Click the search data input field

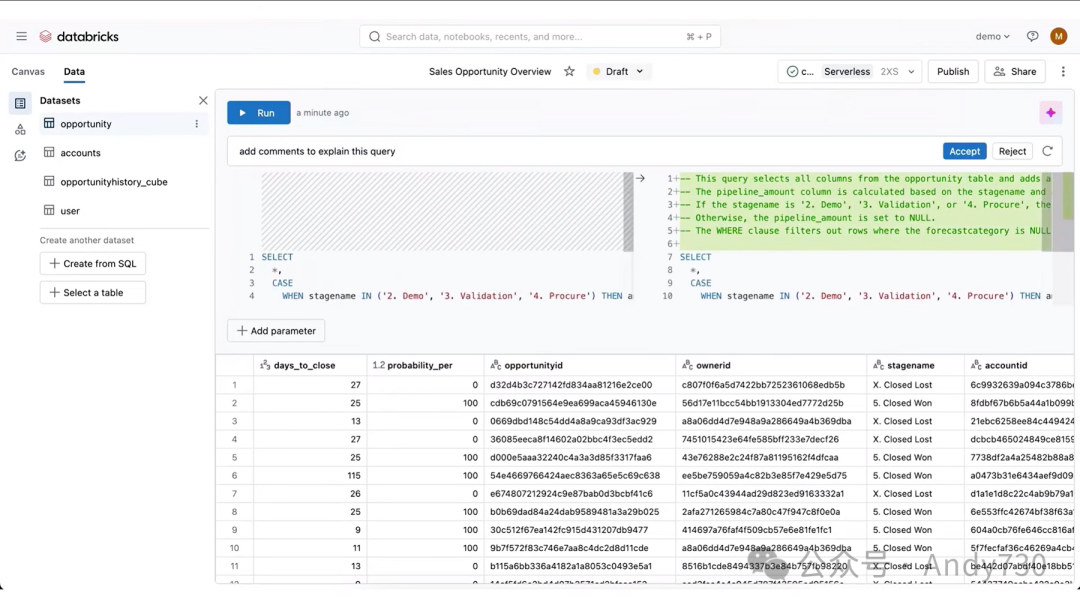pyautogui.click(x=530, y=37)
